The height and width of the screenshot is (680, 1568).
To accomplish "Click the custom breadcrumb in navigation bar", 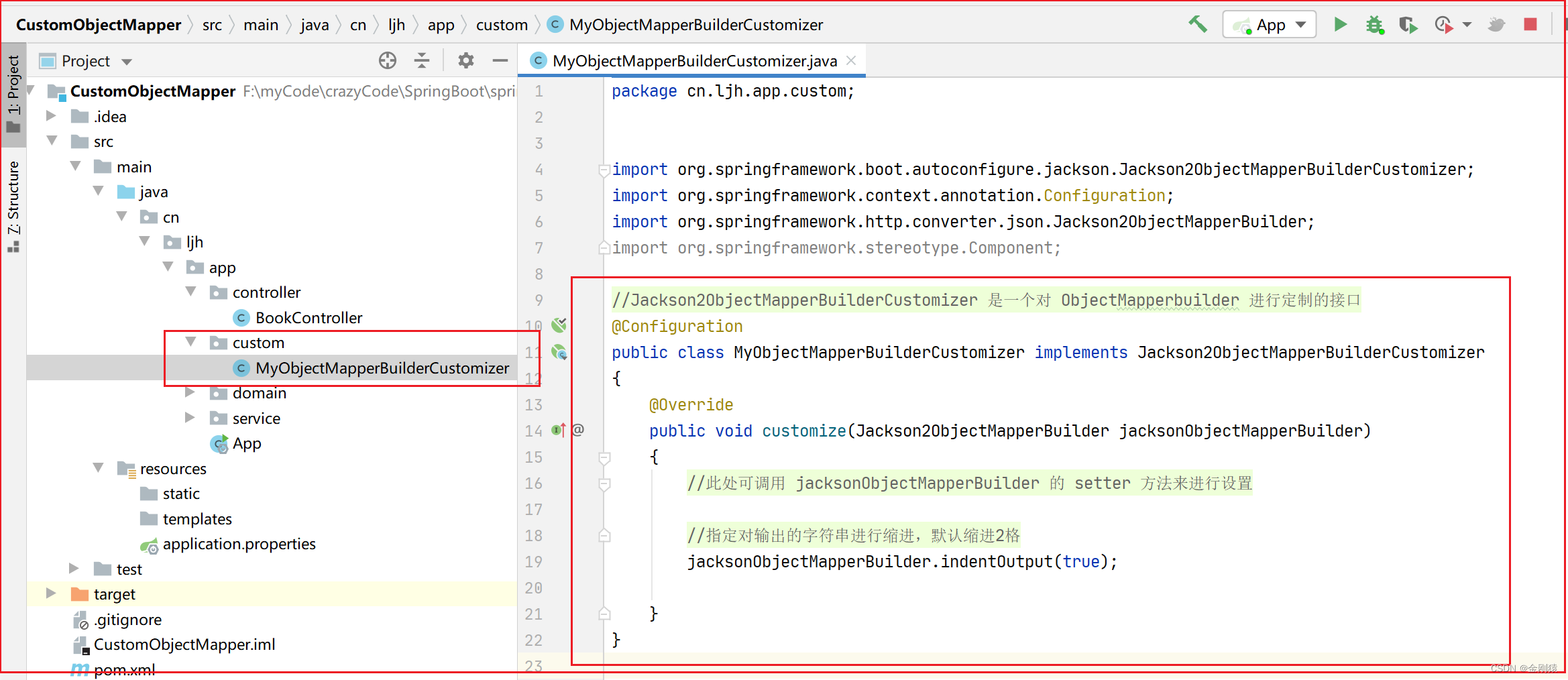I will click(x=502, y=25).
